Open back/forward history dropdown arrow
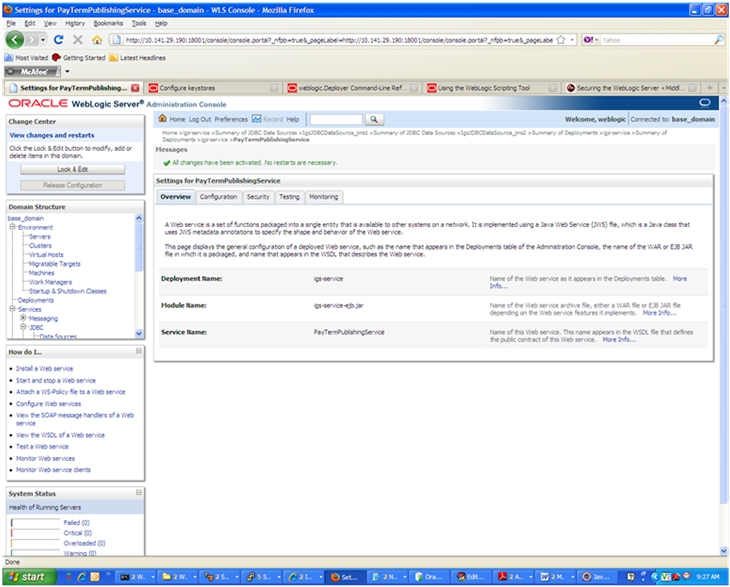This screenshot has height=587, width=730. click(43, 40)
